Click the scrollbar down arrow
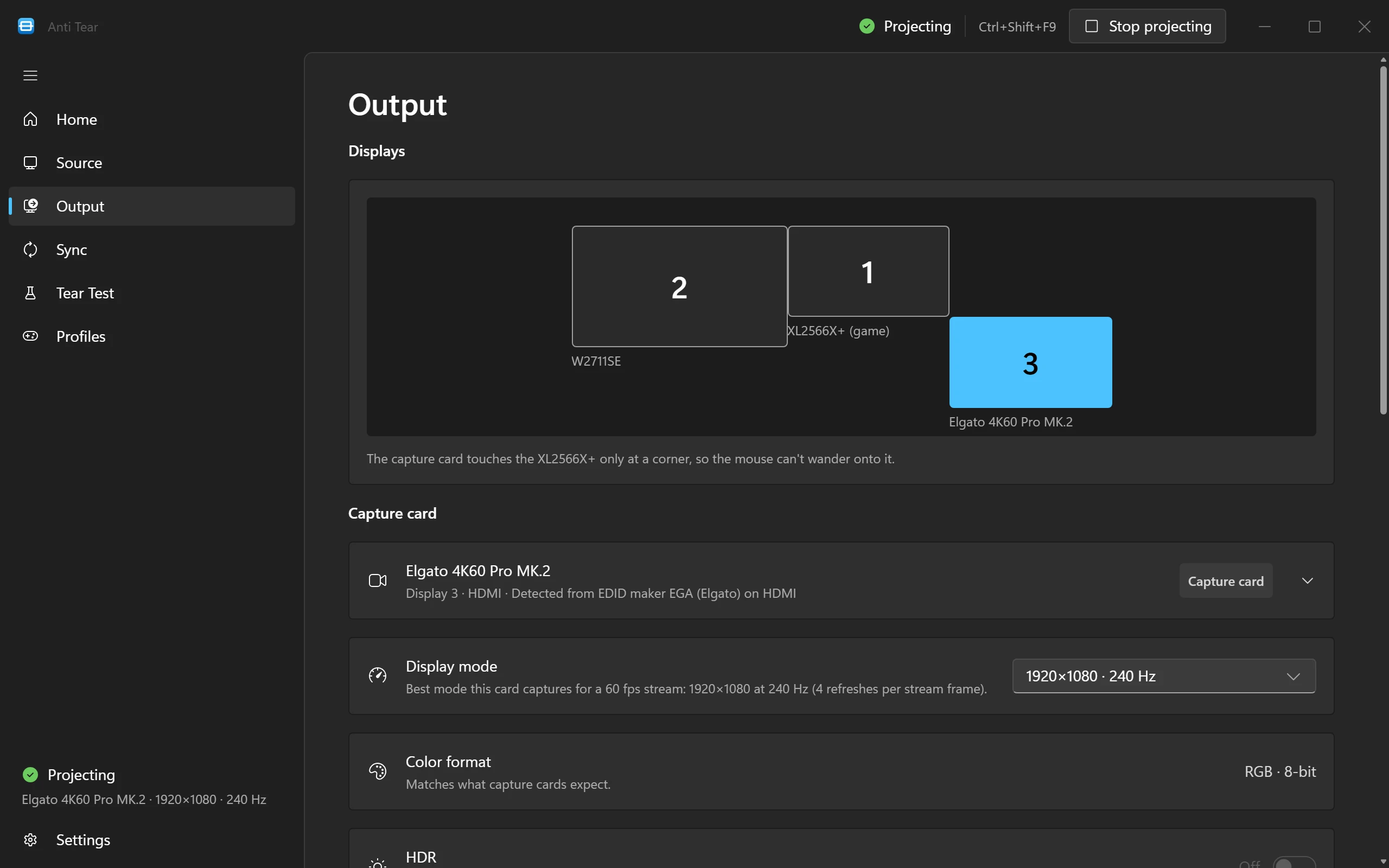 point(1383,862)
